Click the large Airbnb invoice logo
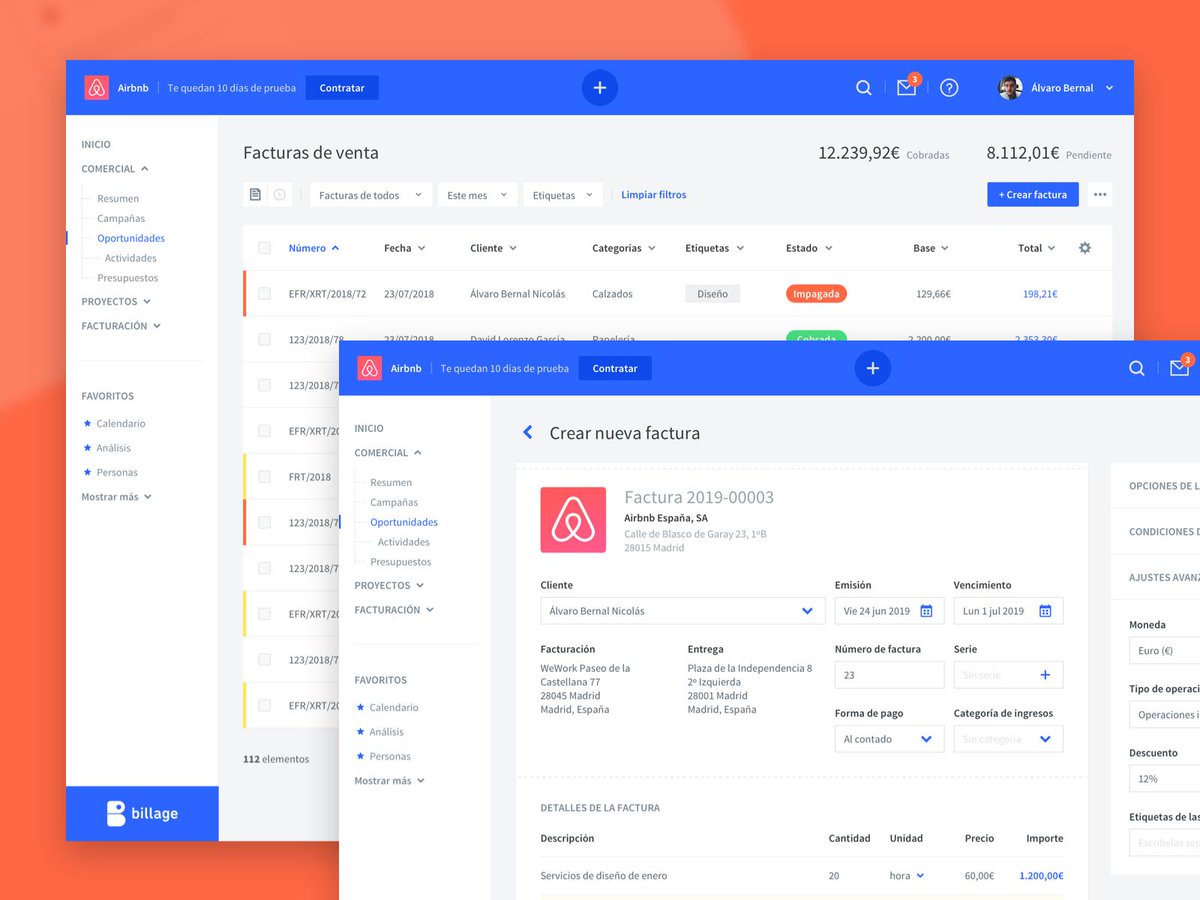Screen dimensions: 1200x900 (573, 520)
